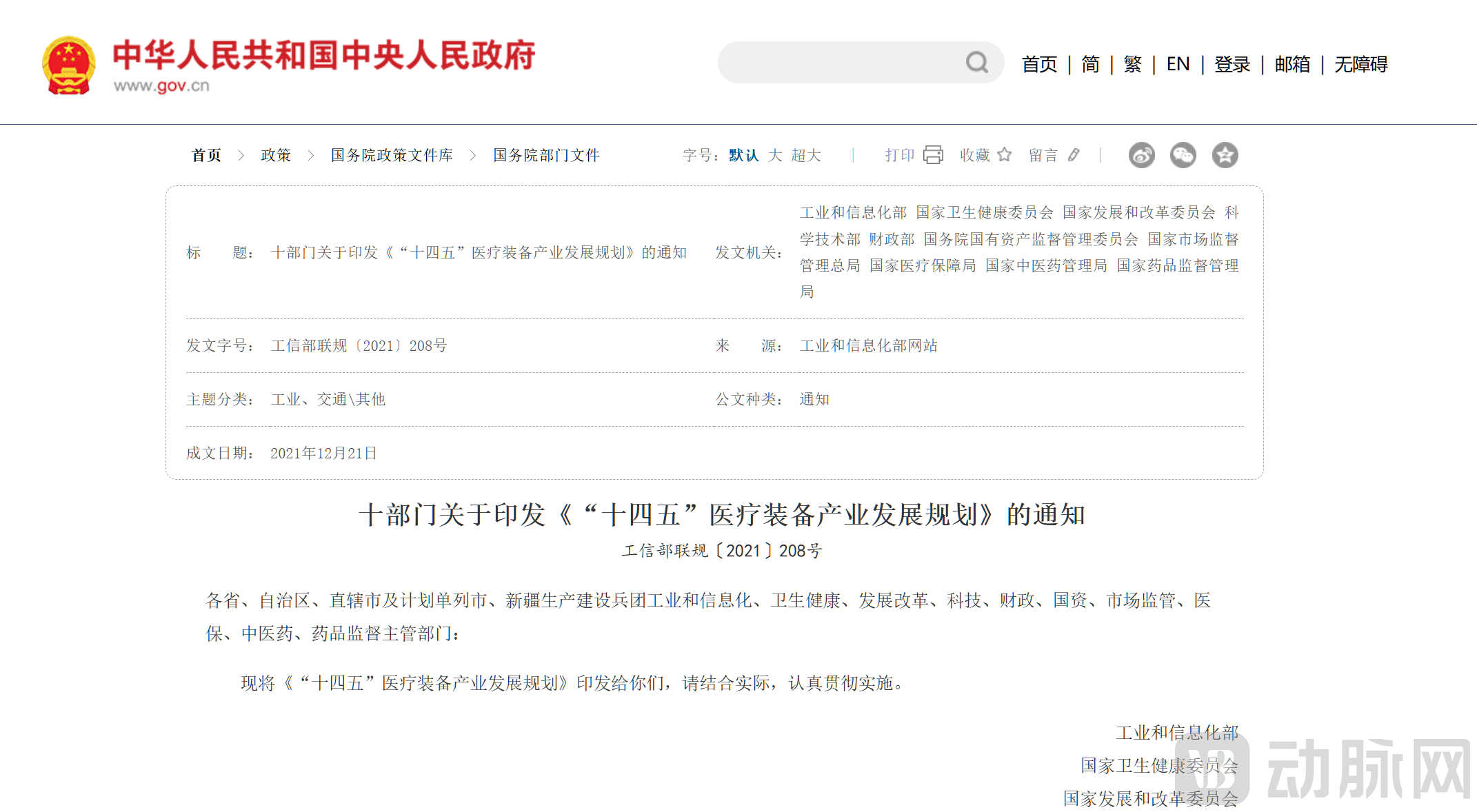Click the rightmost circular share star icon
This screenshot has height=812, width=1477.
click(x=1225, y=155)
